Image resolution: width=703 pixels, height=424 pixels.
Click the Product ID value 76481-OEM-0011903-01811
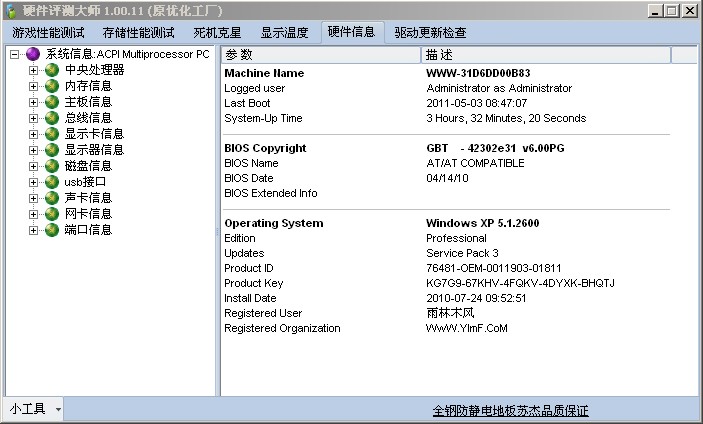(x=494, y=268)
